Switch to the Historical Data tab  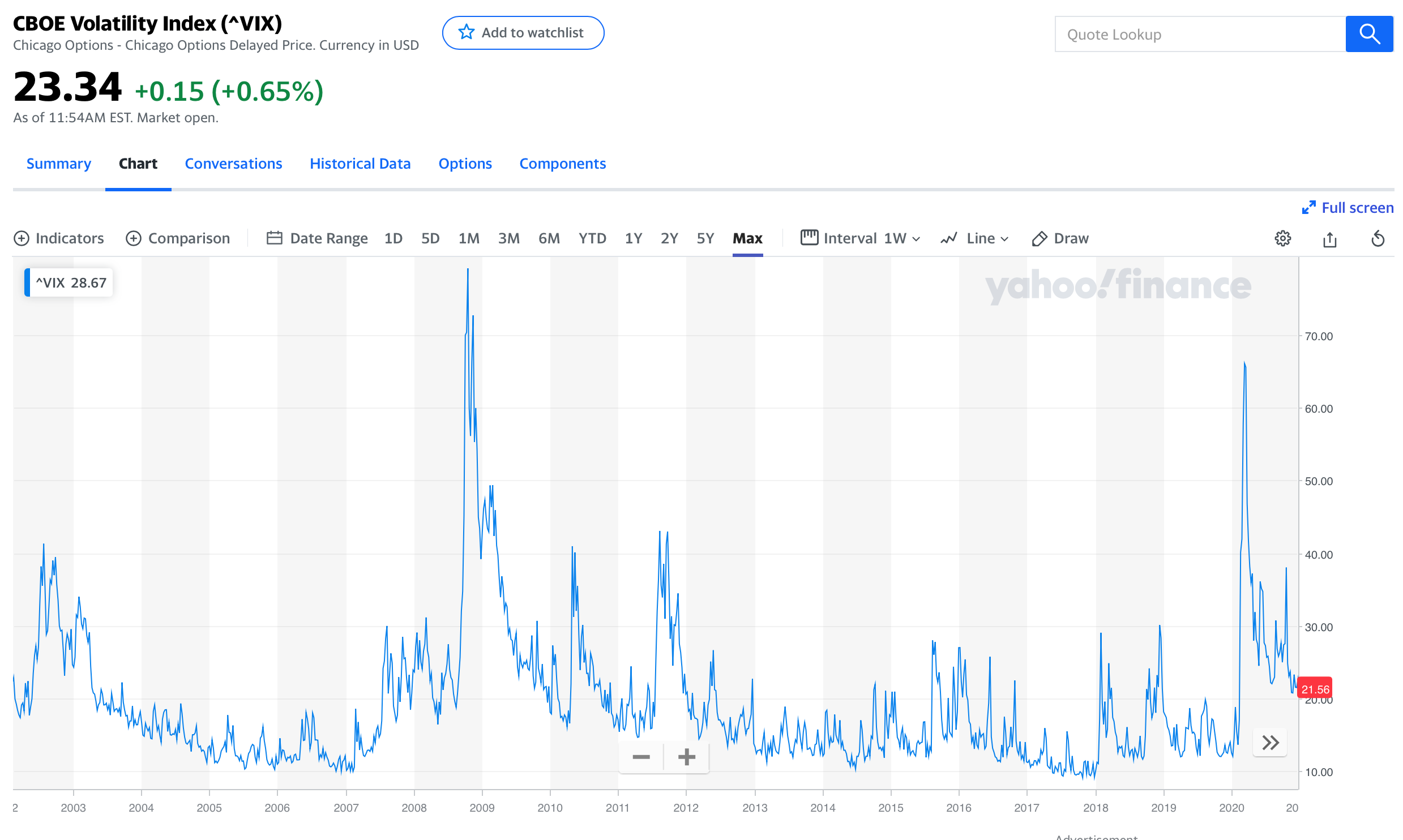(360, 164)
